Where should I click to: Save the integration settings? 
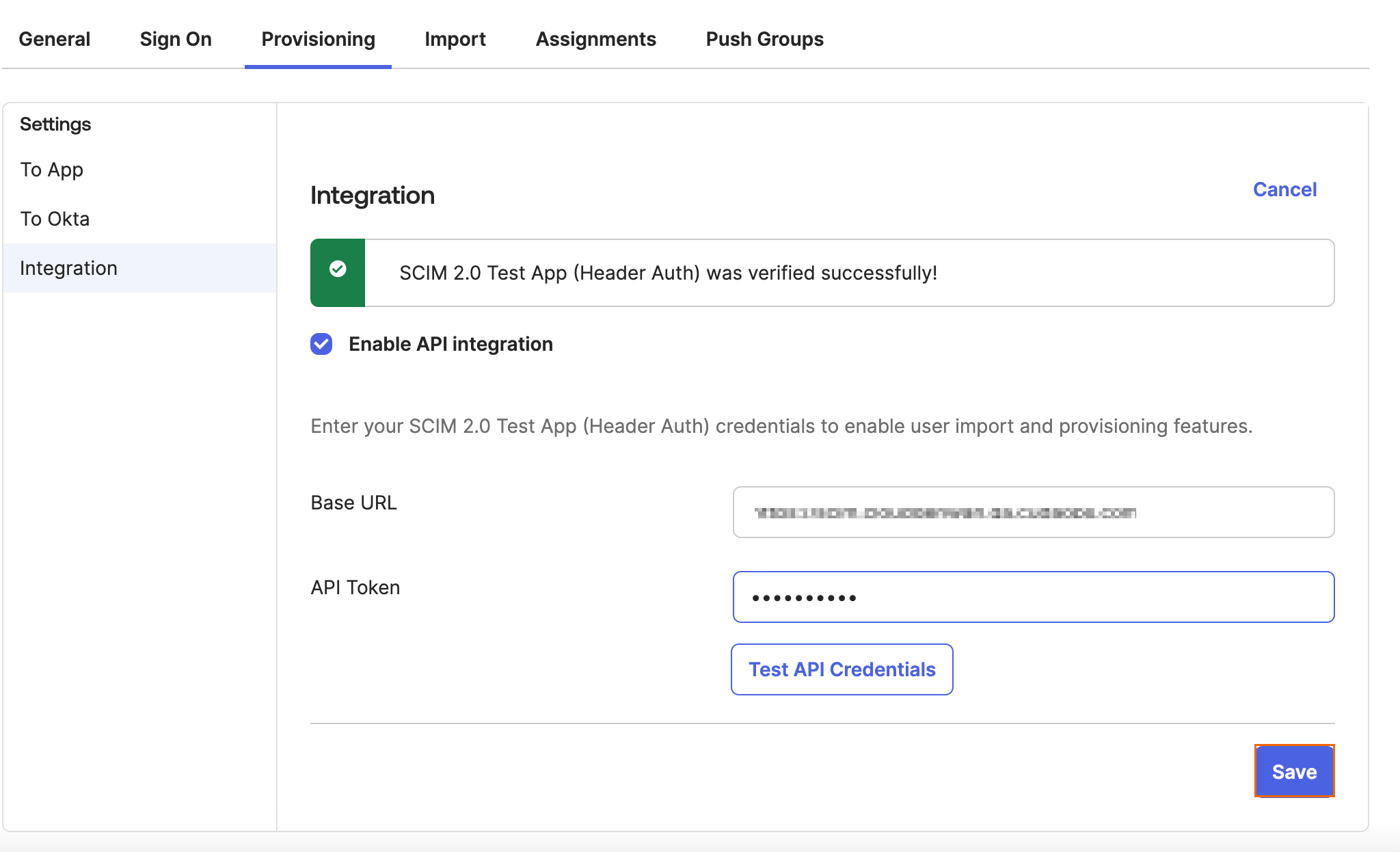pyautogui.click(x=1294, y=771)
